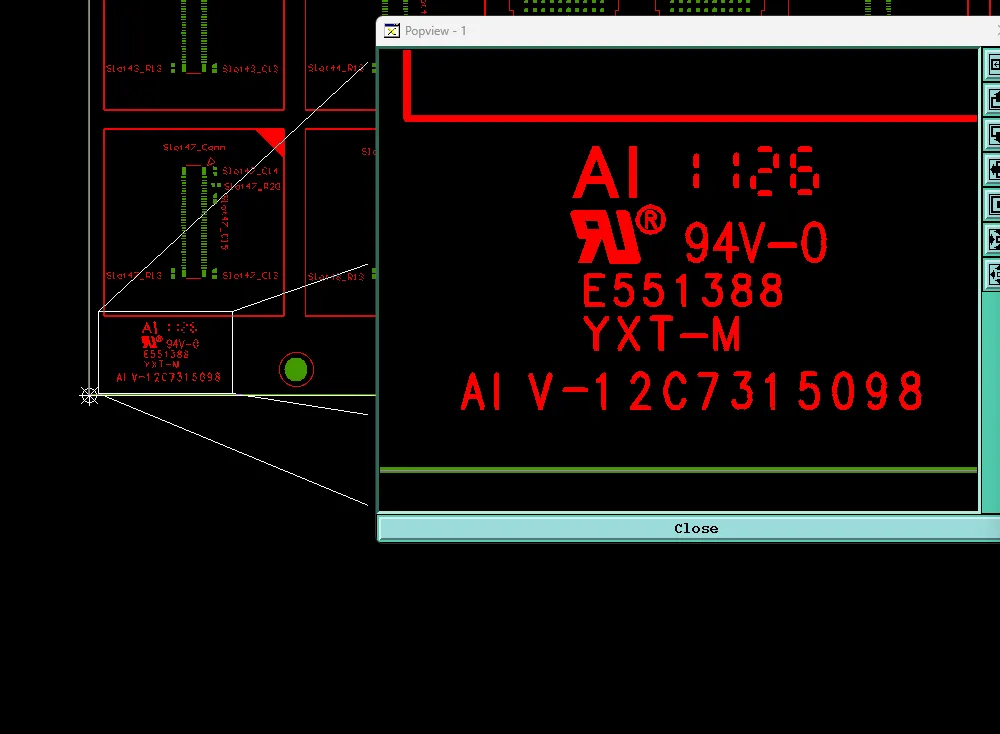Screen dimensions: 1000x734
Task: Click the fourth pan-arrows icon in the Popview toolbar
Action: tap(993, 170)
